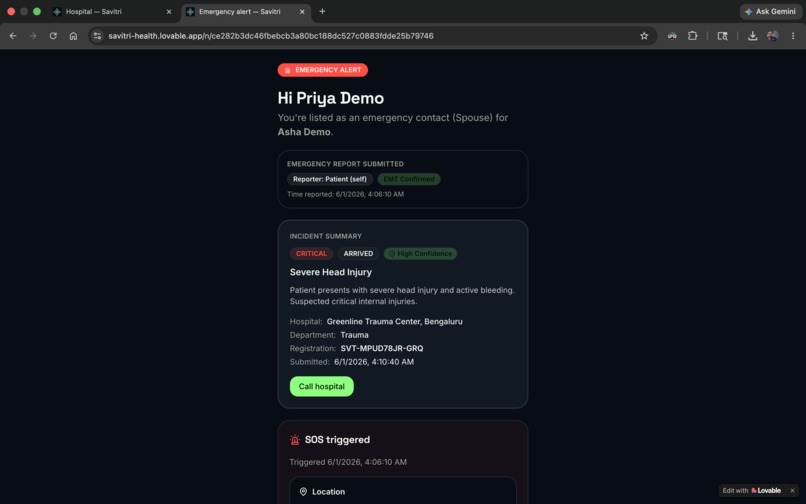Switch to the Hospital — Savitri tab
The image size is (806, 504).
click(112, 12)
